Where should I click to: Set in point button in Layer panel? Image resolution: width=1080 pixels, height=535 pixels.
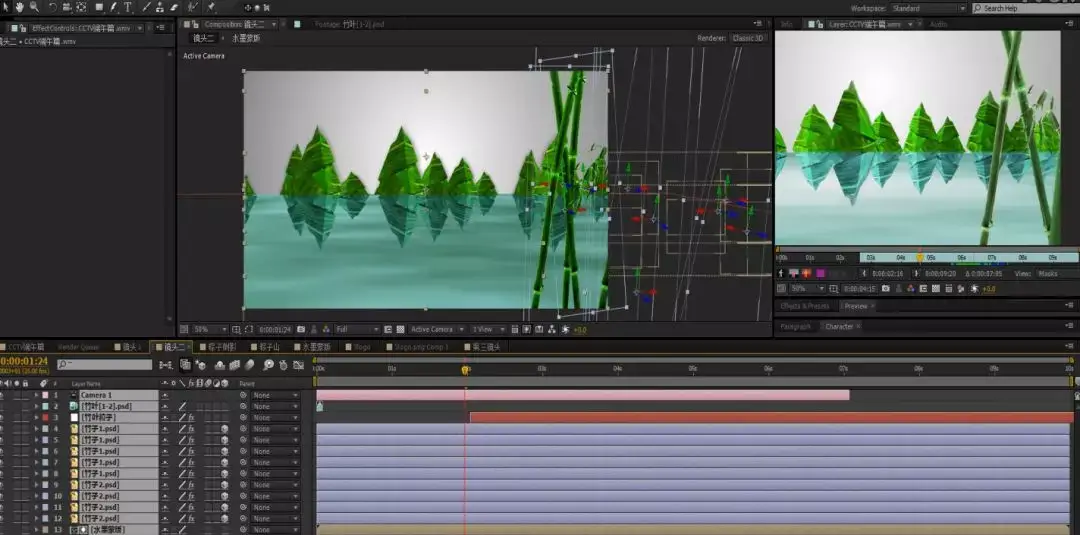864,273
